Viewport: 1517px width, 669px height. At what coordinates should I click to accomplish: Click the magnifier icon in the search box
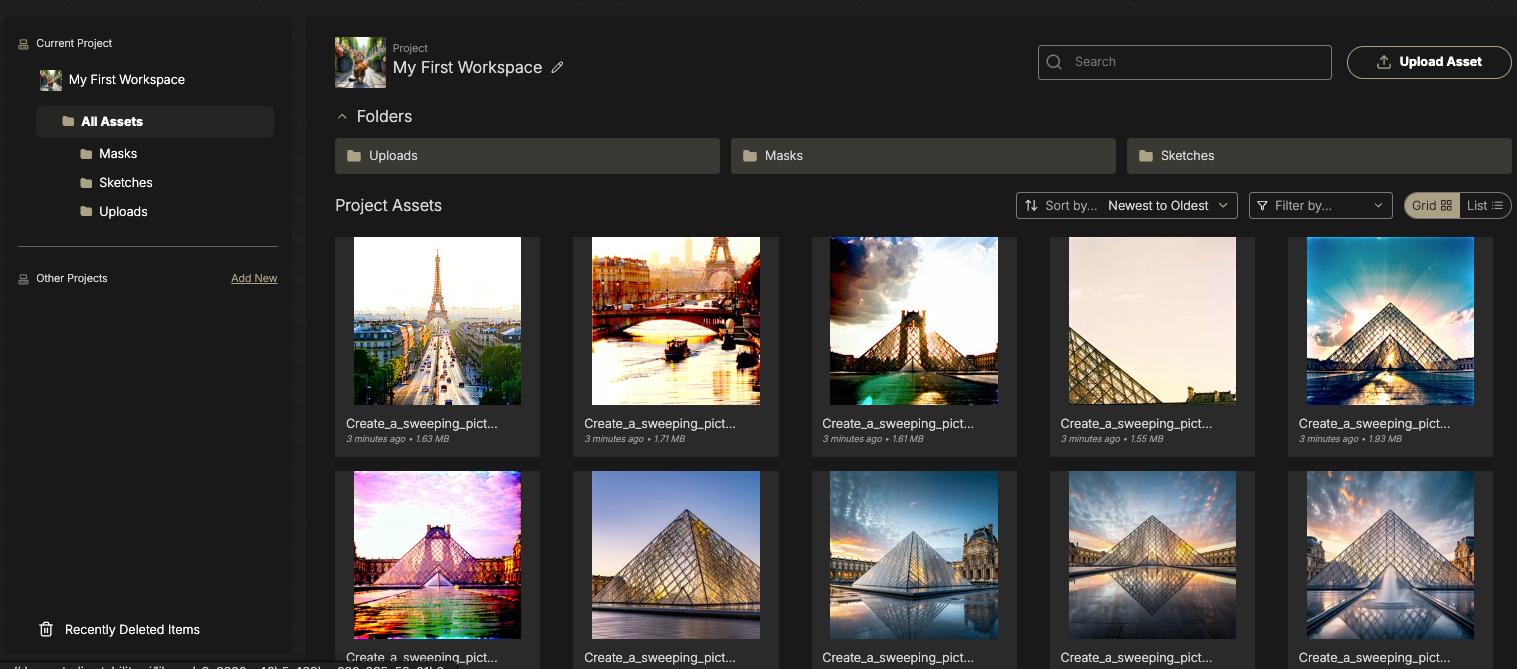pos(1054,62)
